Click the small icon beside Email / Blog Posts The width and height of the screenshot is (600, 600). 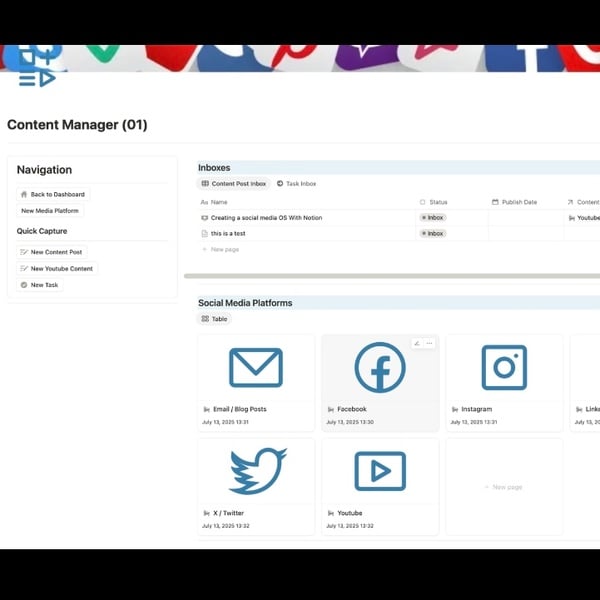click(207, 409)
